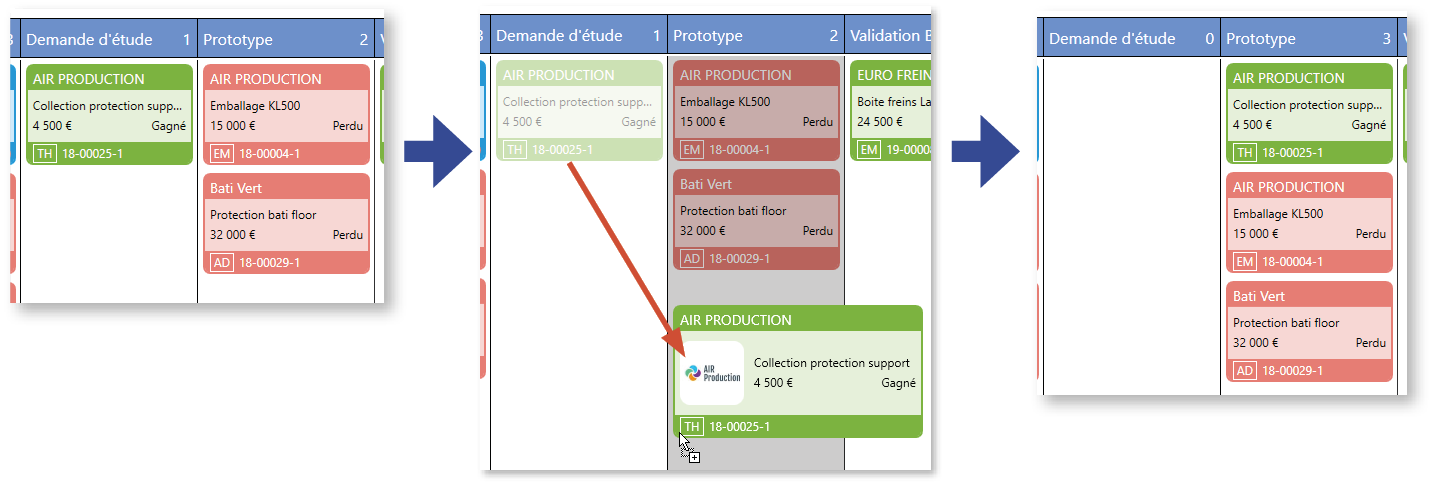Open green AIR PRODUCTION card title, third panel
This screenshot has width=1441, height=491.
[1289, 78]
